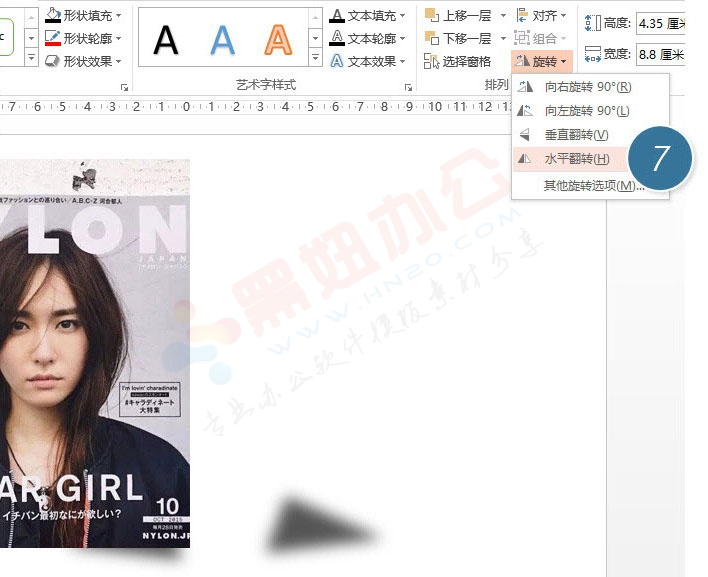
Task: Expand the WordArt styles gallery
Action: coord(316,61)
